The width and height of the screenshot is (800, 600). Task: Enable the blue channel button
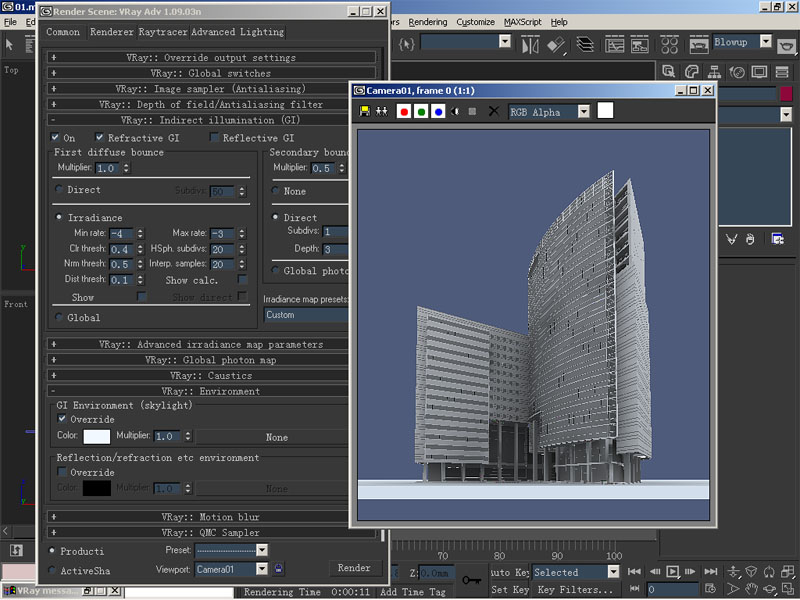pyautogui.click(x=438, y=111)
